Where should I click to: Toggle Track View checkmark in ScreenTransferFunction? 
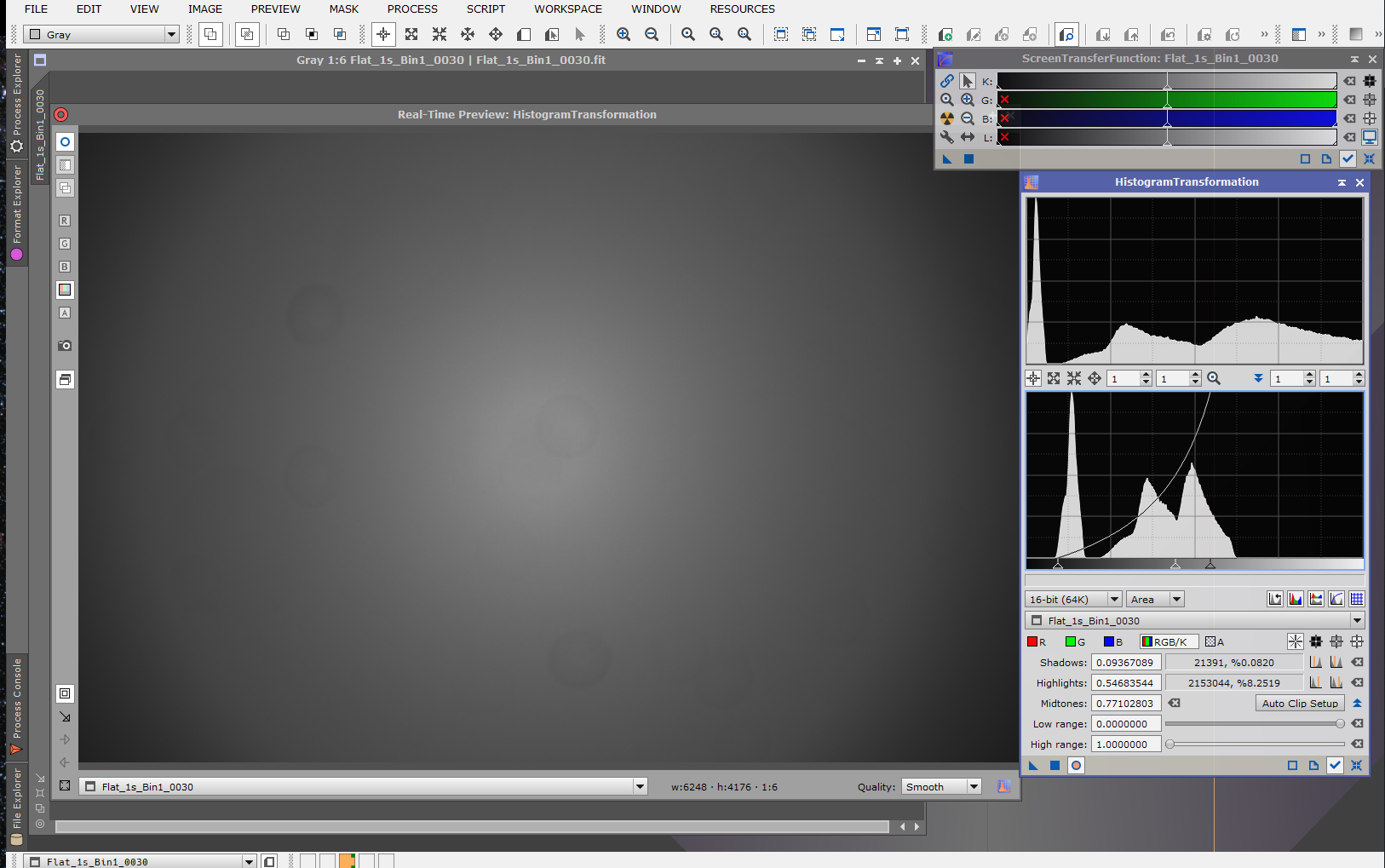pos(1348,158)
